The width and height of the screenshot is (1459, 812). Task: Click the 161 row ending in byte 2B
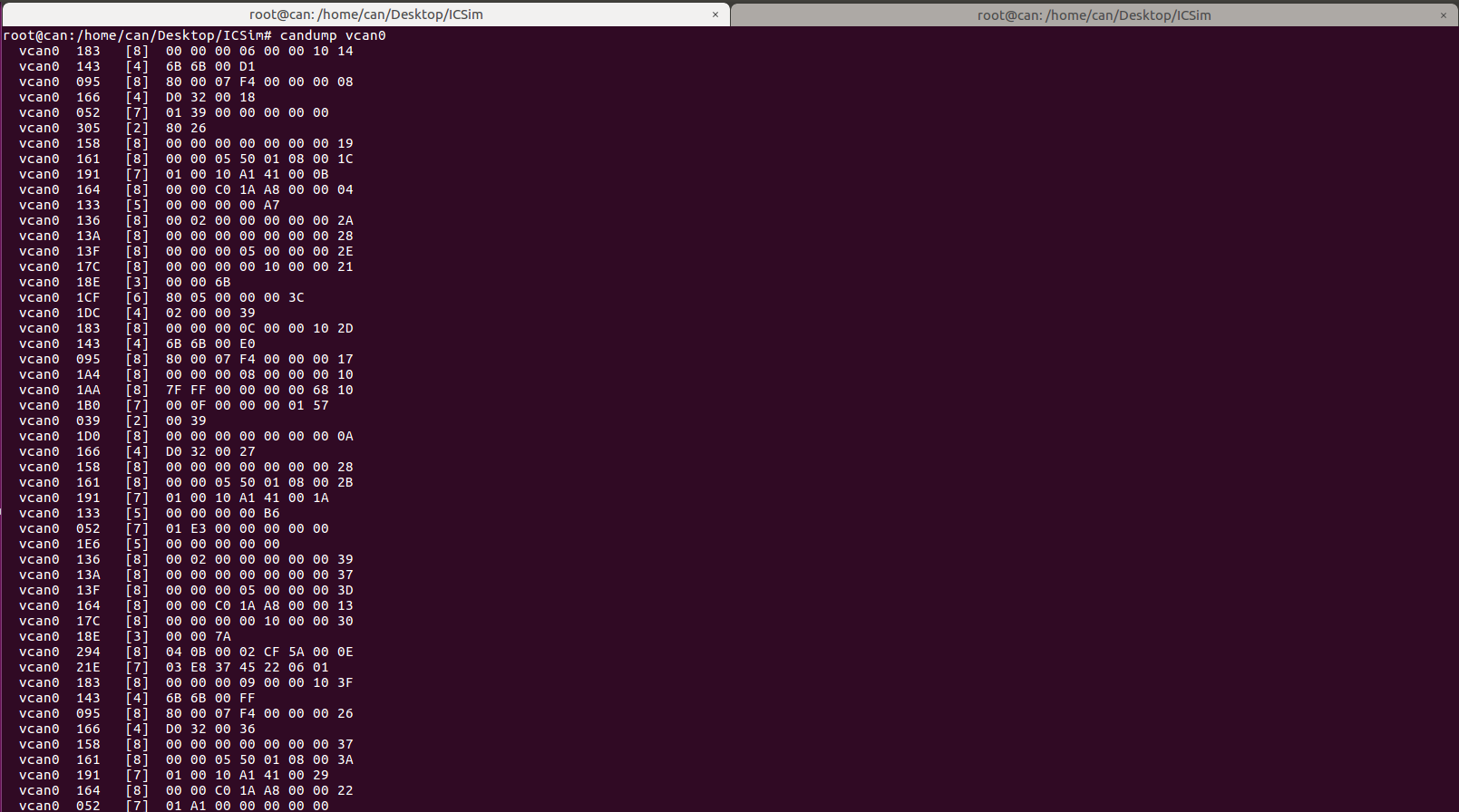coord(186,482)
